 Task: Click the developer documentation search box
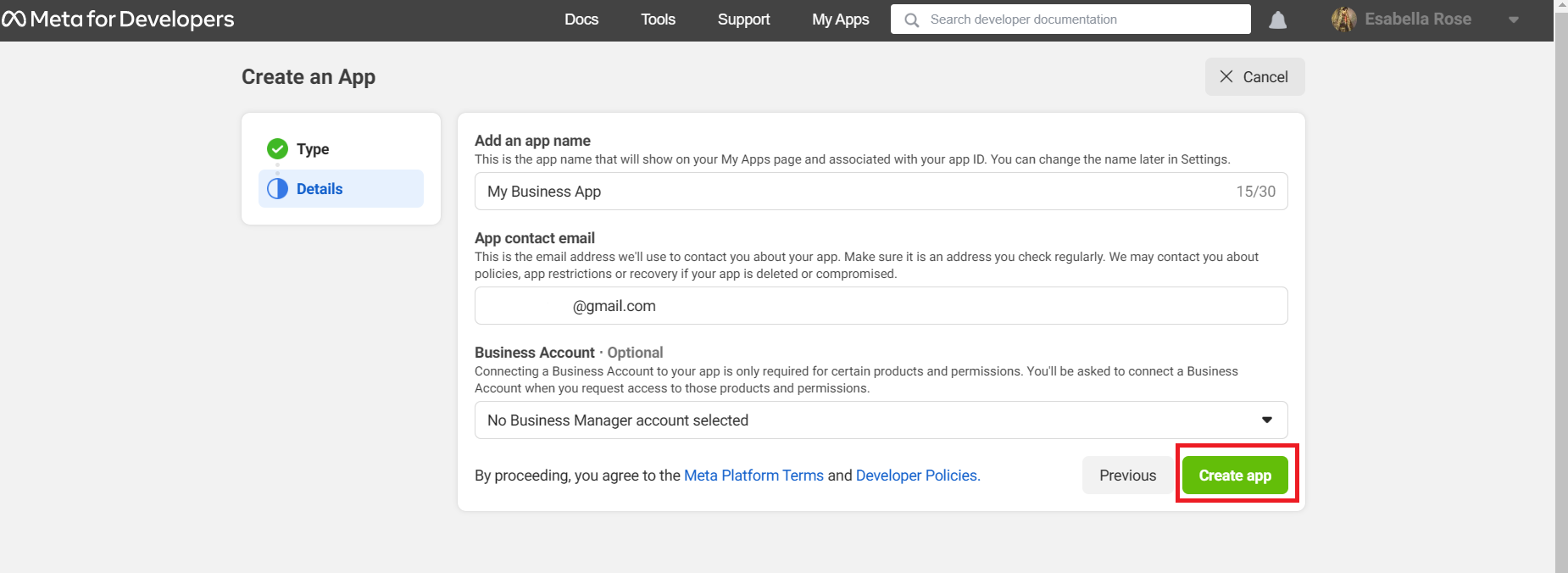click(x=1070, y=19)
